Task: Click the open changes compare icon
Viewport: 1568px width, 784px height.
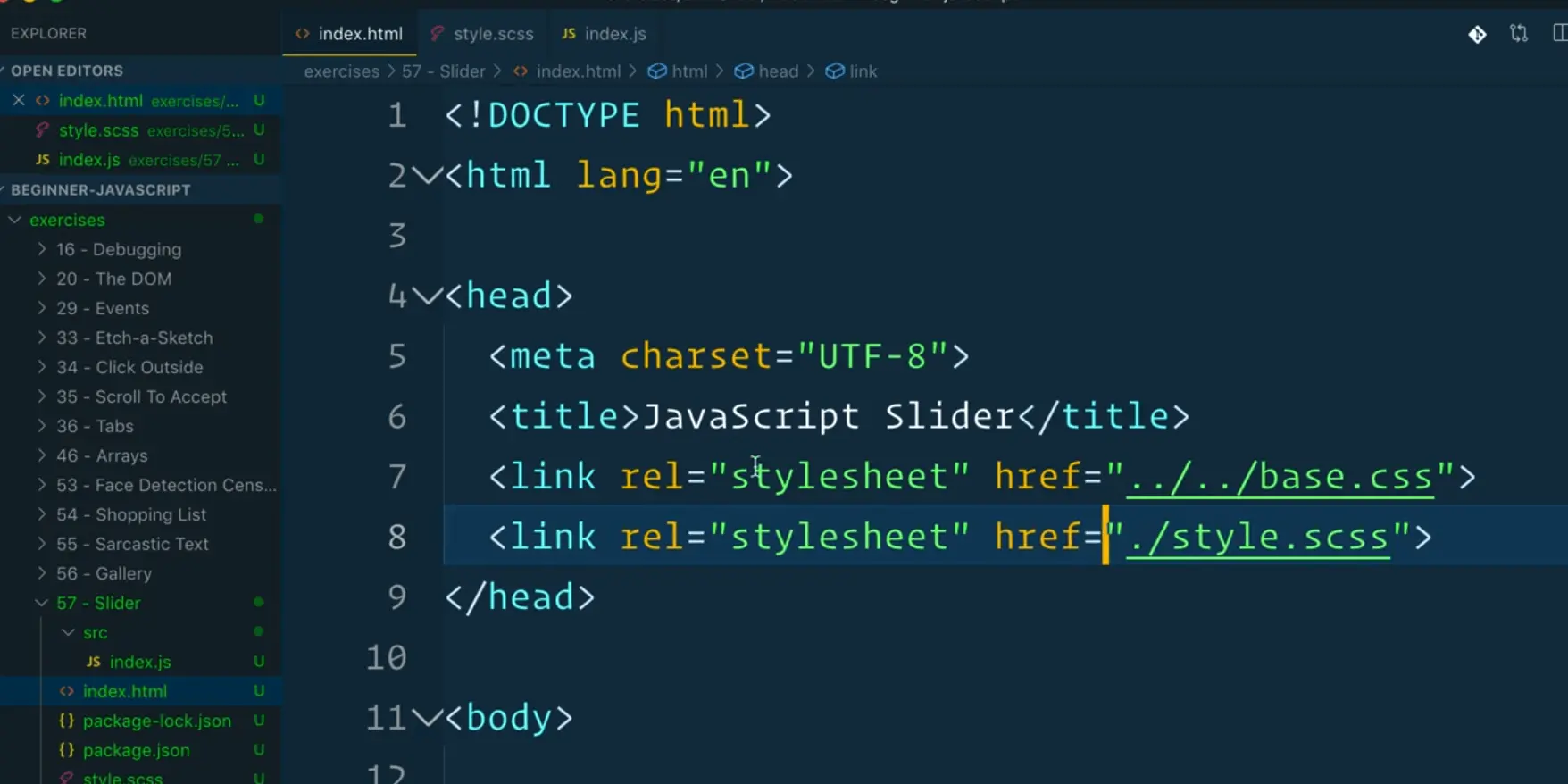Action: coord(1518,34)
